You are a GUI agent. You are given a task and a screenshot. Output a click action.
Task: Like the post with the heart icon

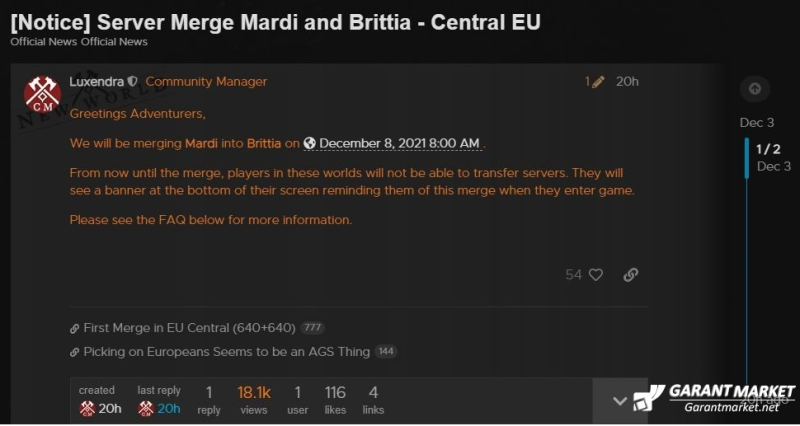coord(595,275)
